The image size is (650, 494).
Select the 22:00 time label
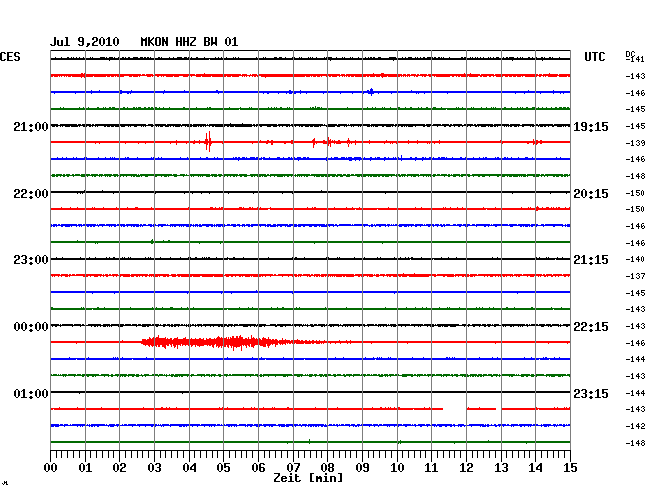pos(31,194)
